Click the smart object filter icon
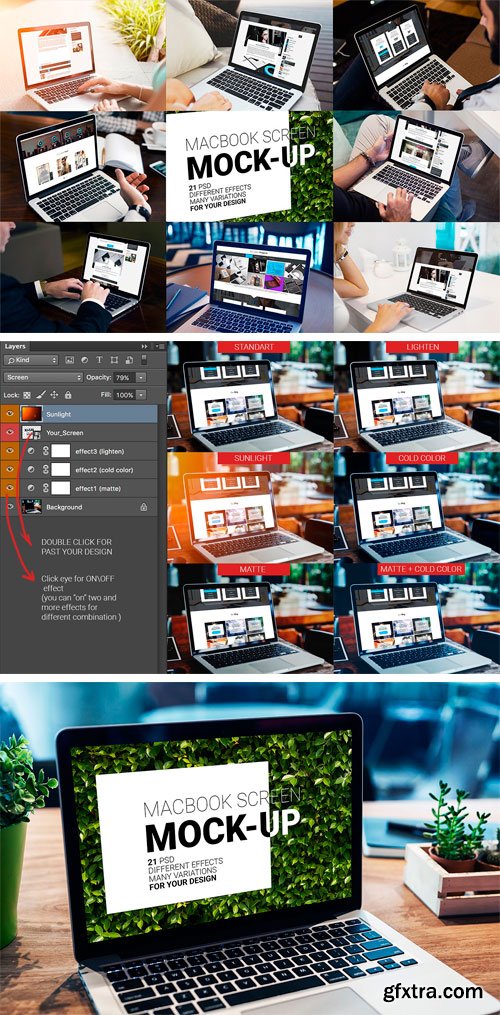This screenshot has height=1015, width=500. click(x=129, y=360)
